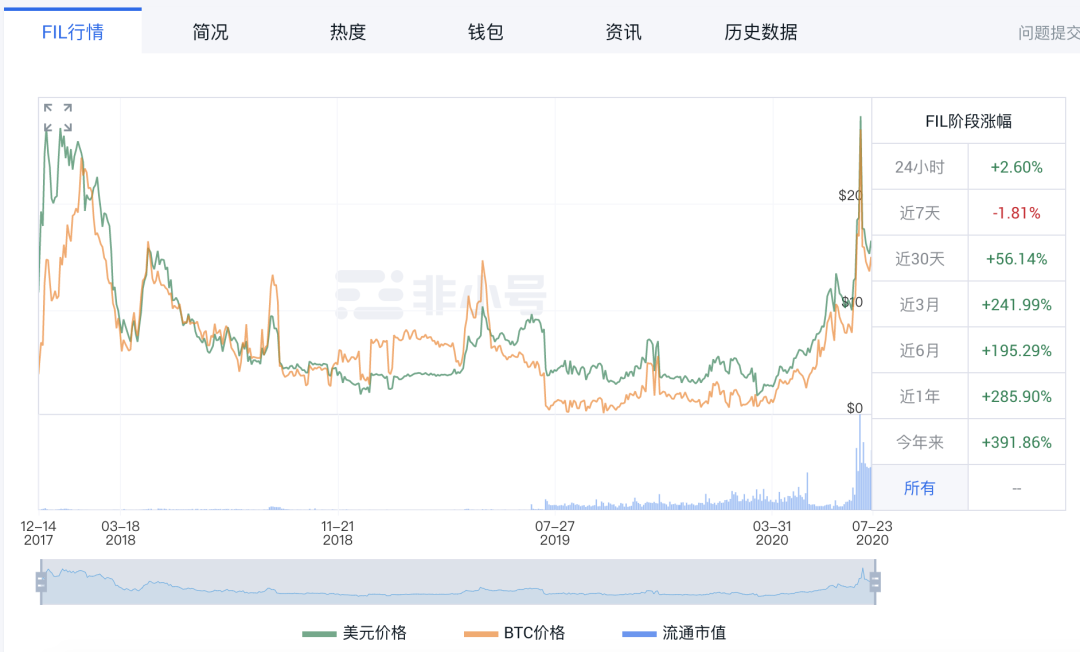Image resolution: width=1080 pixels, height=652 pixels.
Task: Click the 问题提交 link
Action: 1048,33
